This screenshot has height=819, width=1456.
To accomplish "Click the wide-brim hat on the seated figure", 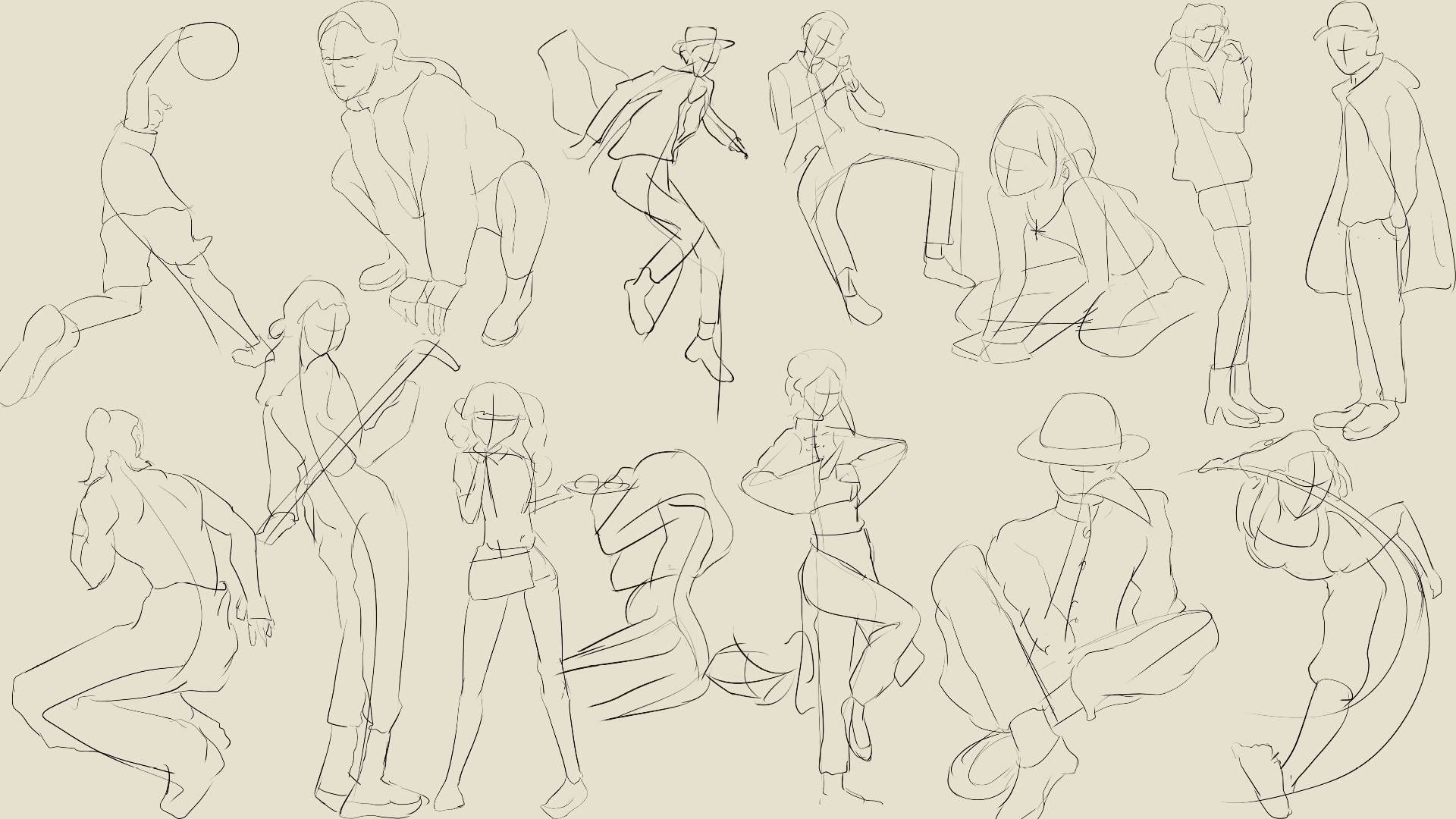I will point(1083,428).
